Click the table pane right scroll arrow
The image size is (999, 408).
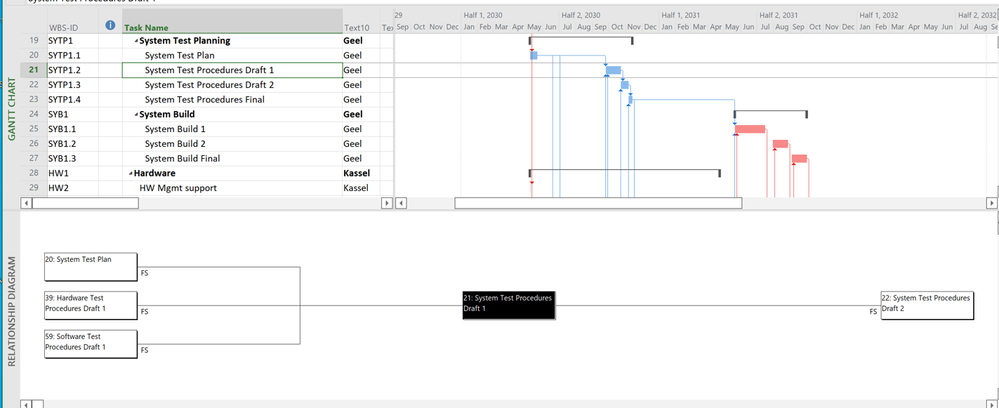point(387,203)
